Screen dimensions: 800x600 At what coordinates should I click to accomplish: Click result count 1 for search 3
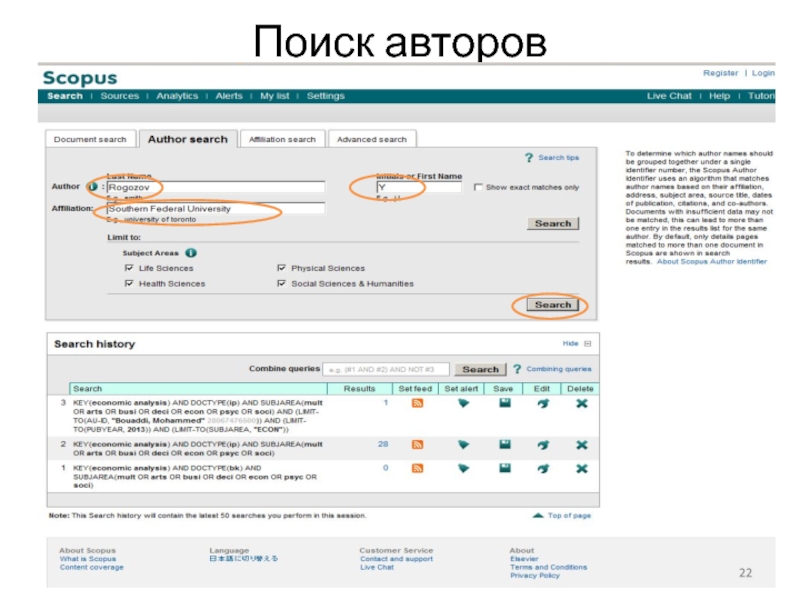pyautogui.click(x=386, y=403)
